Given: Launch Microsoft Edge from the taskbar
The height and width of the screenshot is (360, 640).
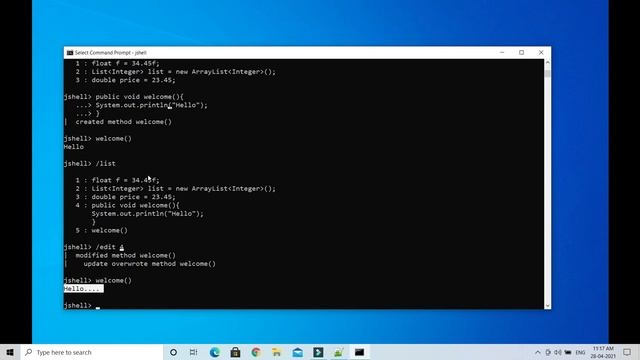Looking at the screenshot, I should point(215,352).
